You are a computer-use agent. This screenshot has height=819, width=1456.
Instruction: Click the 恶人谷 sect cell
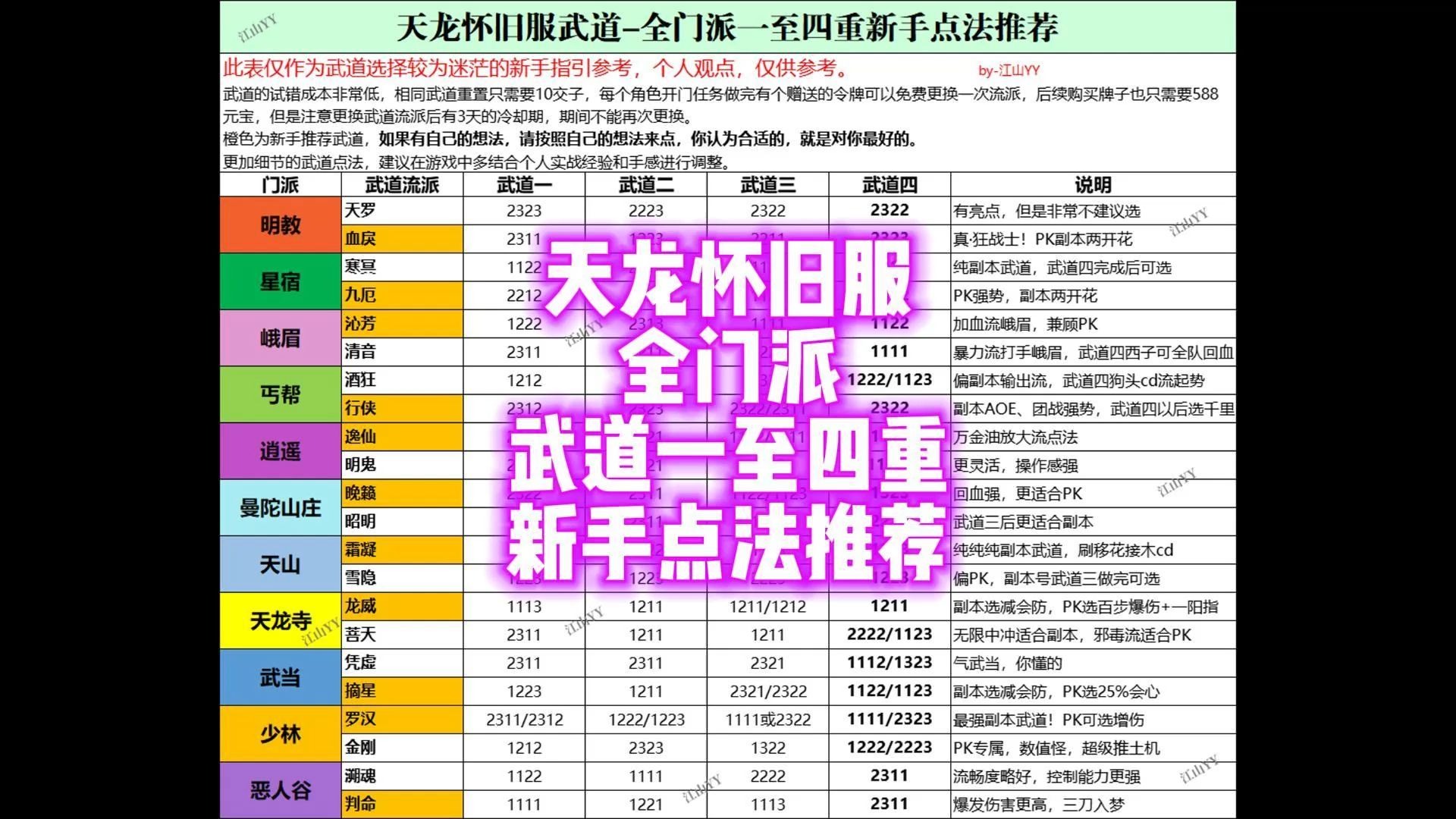281,790
